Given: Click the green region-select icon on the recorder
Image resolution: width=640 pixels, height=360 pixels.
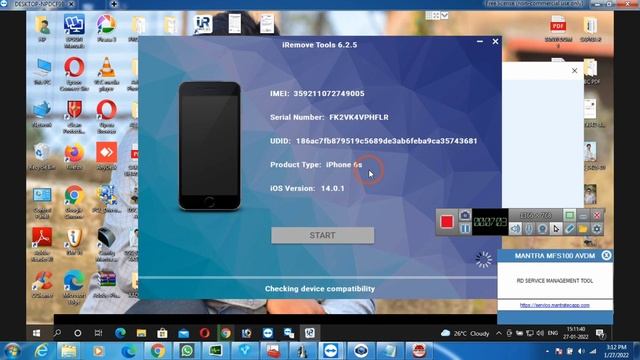Looking at the screenshot, I should 569,215.
